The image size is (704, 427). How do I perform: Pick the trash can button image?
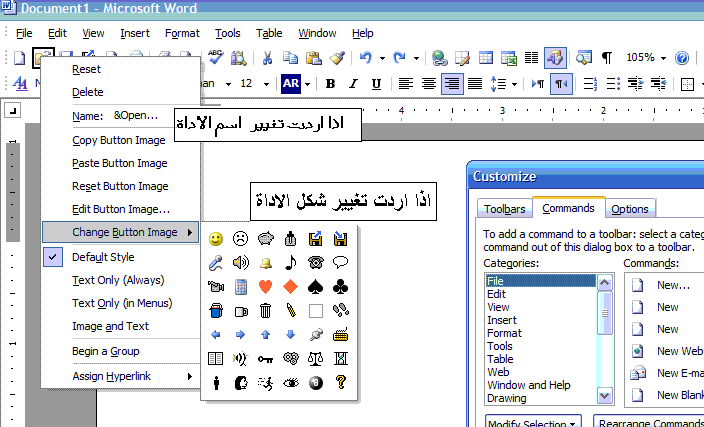pyautogui.click(x=266, y=311)
